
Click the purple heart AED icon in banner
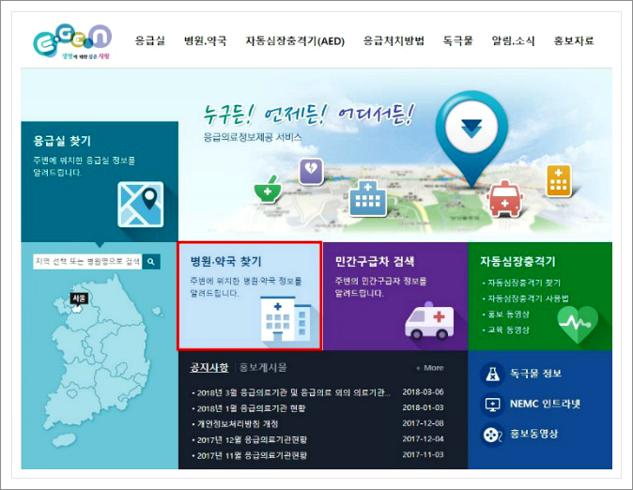click(311, 171)
